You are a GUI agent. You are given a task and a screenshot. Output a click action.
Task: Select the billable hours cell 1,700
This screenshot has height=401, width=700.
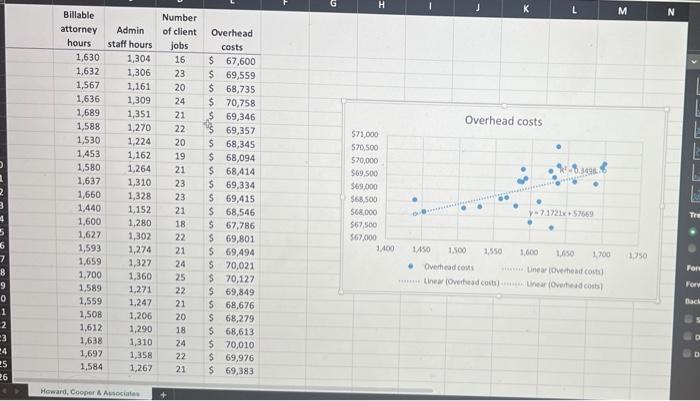click(x=81, y=275)
